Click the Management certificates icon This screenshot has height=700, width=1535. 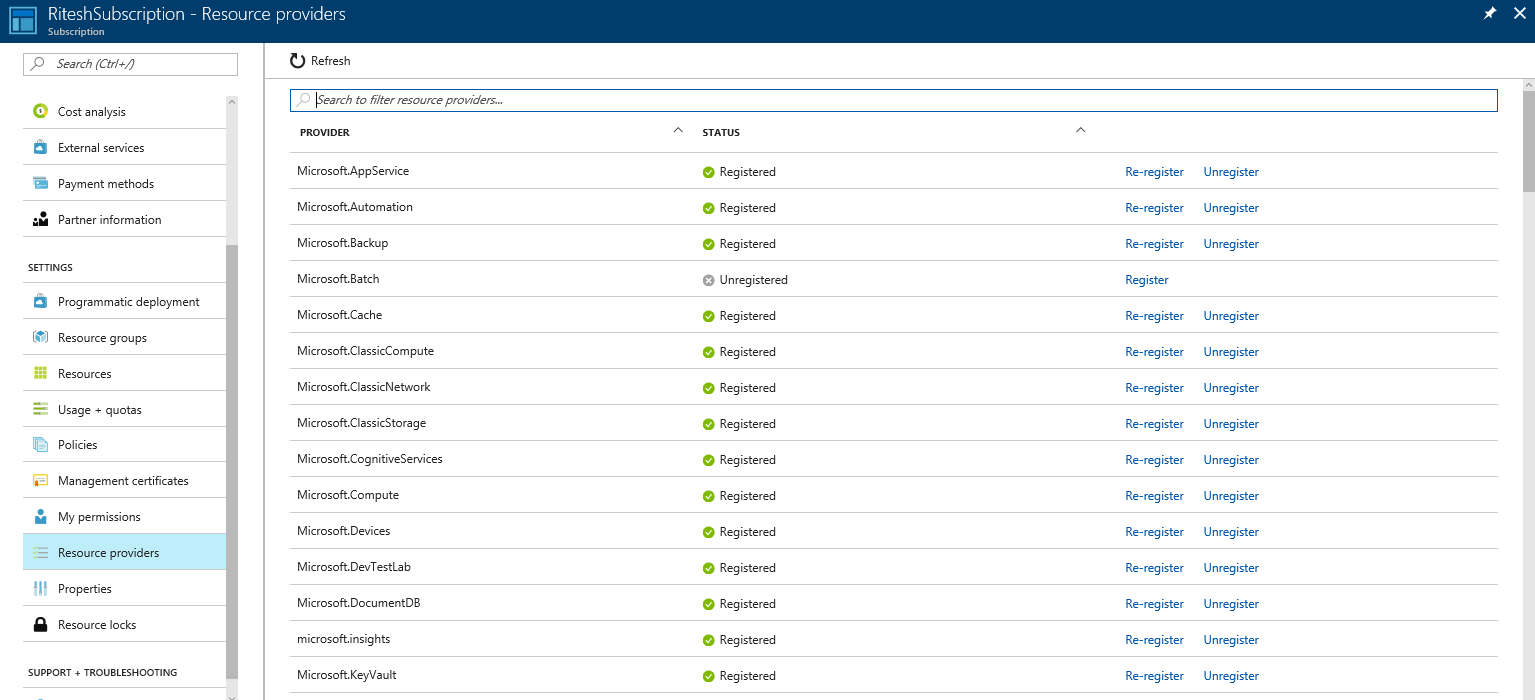click(x=40, y=481)
